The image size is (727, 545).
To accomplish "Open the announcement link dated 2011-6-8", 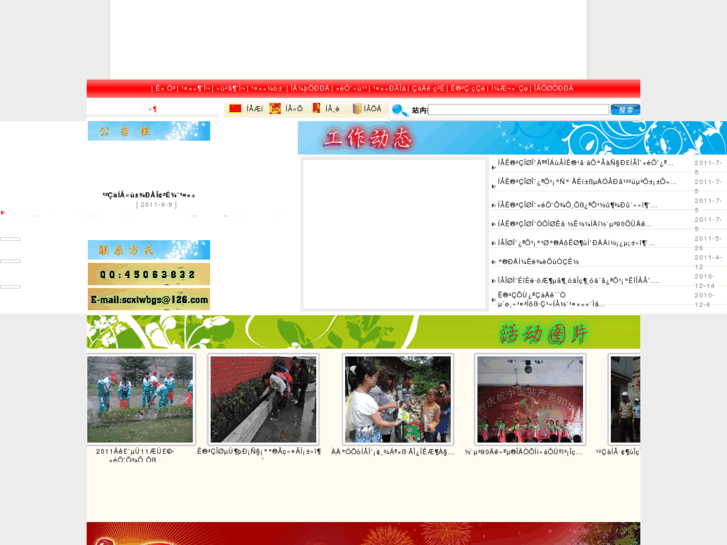I will [149, 195].
